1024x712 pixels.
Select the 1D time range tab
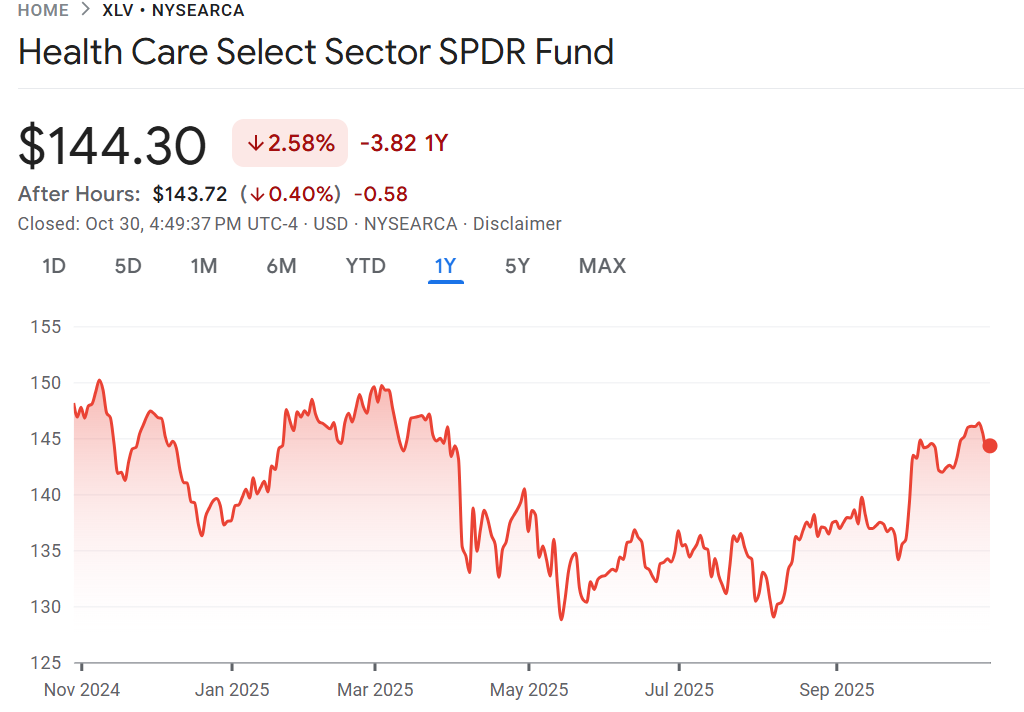[54, 266]
